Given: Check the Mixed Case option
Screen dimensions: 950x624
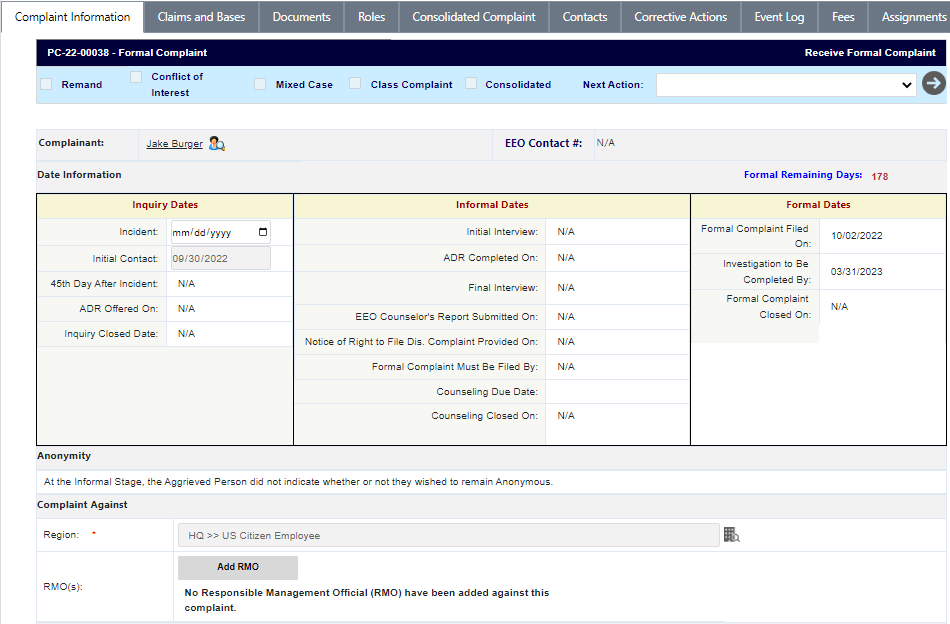Looking at the screenshot, I should (x=260, y=84).
